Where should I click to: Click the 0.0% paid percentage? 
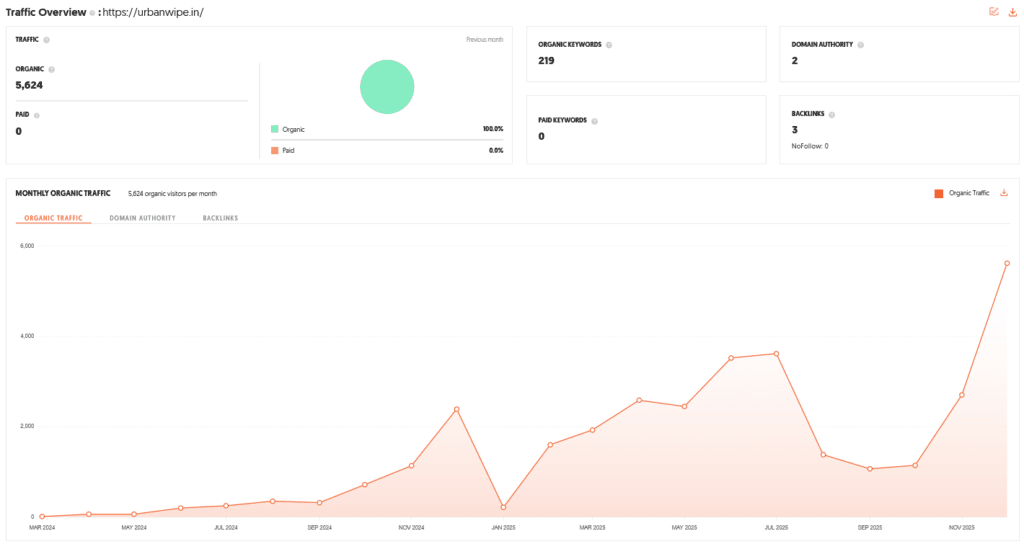pos(496,150)
